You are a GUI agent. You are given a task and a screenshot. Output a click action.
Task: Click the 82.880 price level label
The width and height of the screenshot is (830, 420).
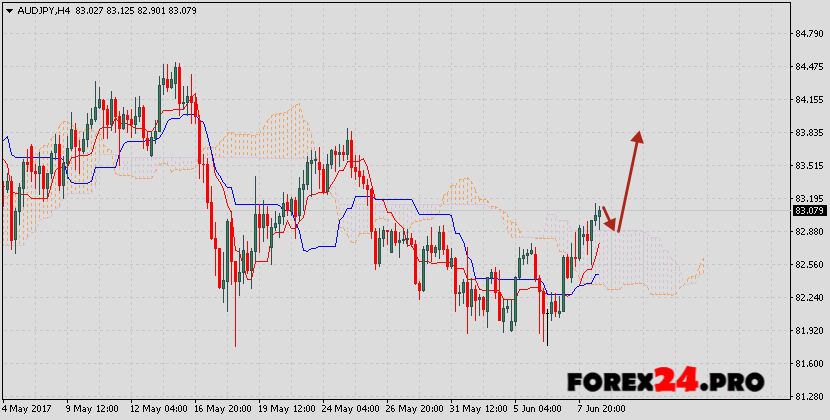808,232
